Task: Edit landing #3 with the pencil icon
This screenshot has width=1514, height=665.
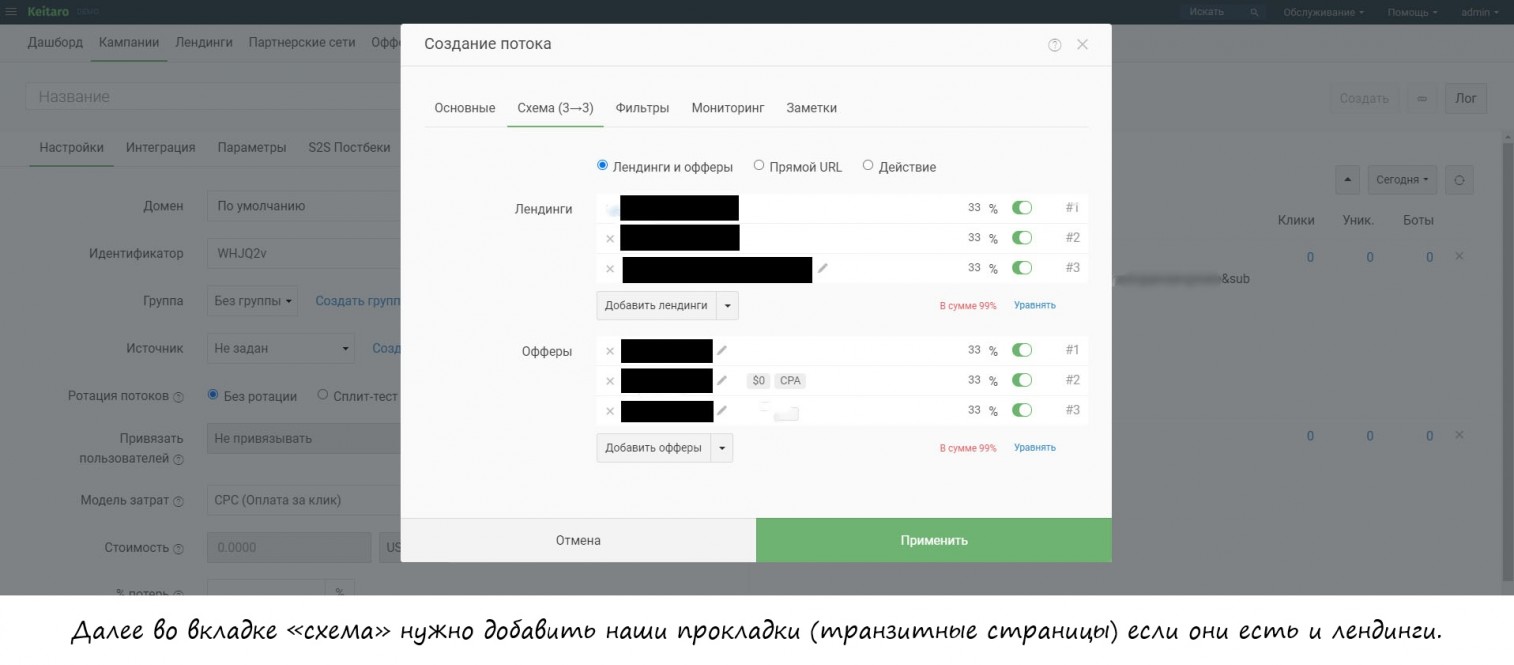Action: point(823,268)
